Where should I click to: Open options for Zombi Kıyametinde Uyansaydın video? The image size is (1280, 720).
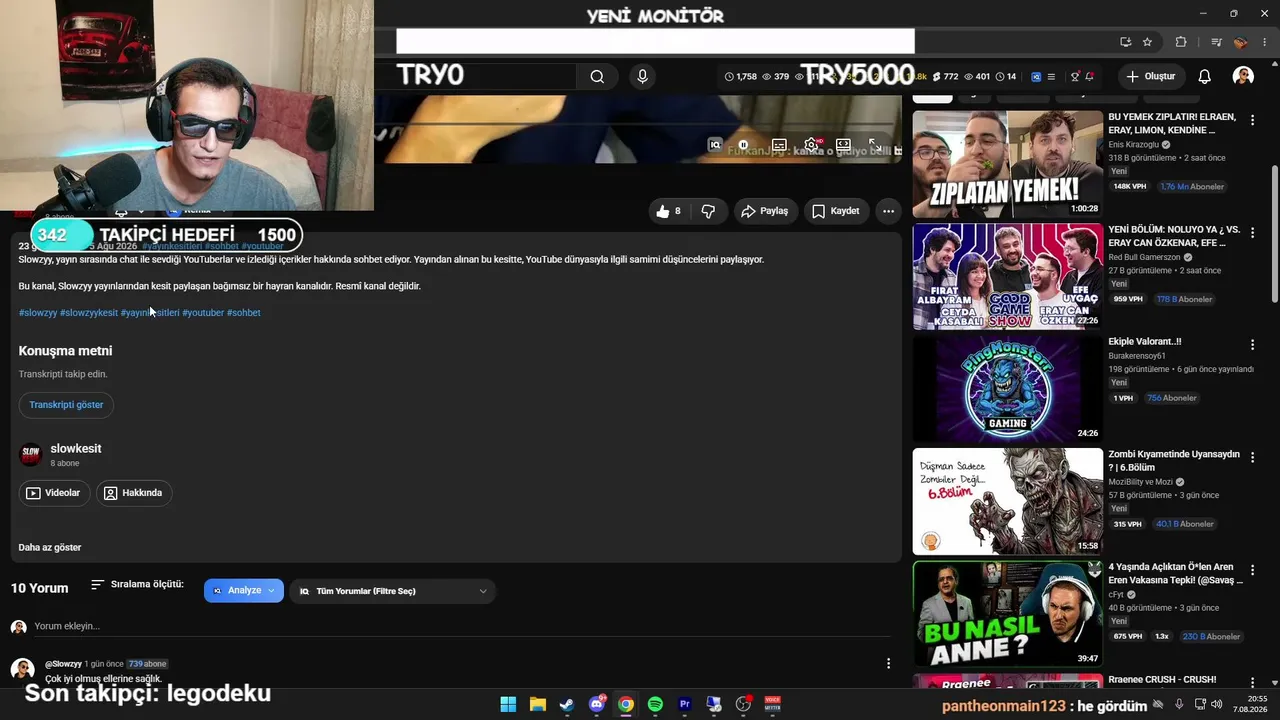[1252, 457]
